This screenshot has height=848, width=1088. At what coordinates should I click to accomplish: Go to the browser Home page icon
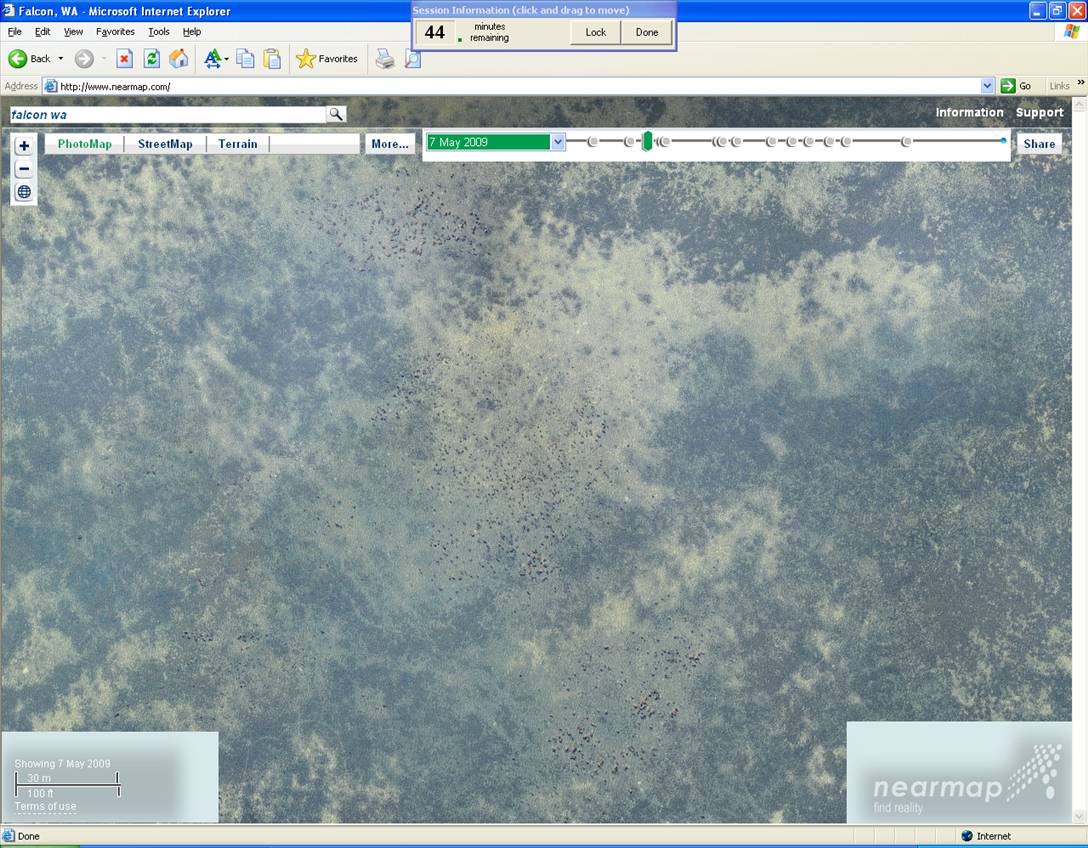(178, 59)
